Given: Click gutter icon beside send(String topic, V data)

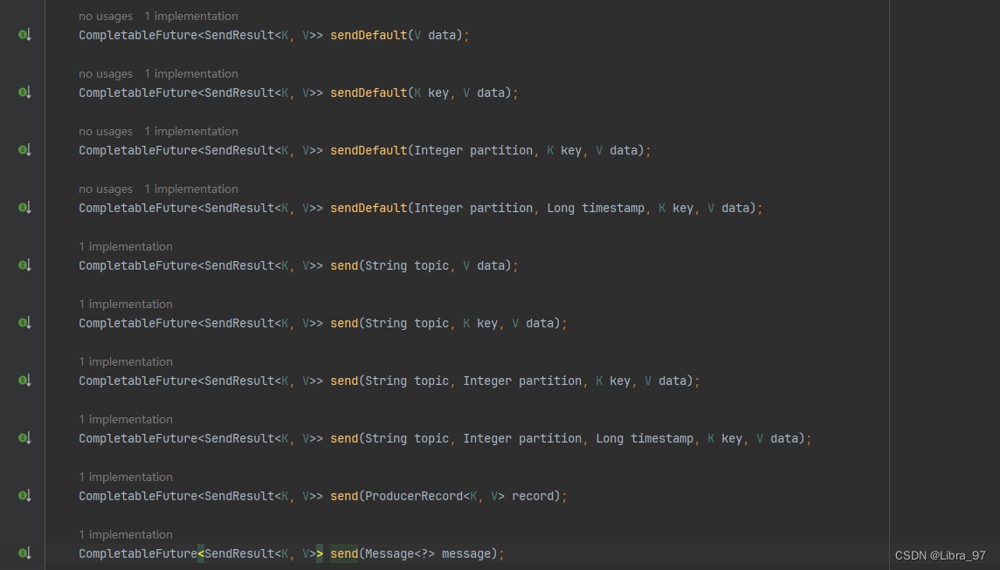Looking at the screenshot, I should [24, 265].
